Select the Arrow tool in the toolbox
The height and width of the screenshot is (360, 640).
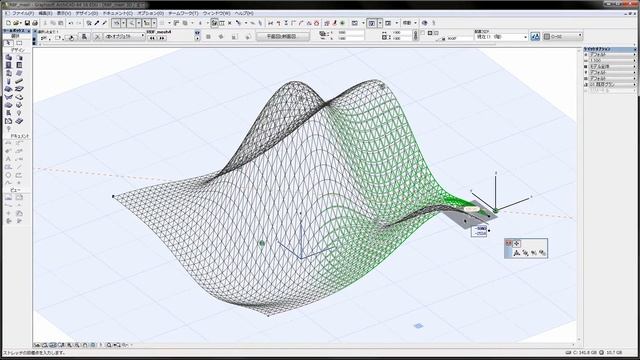8,43
